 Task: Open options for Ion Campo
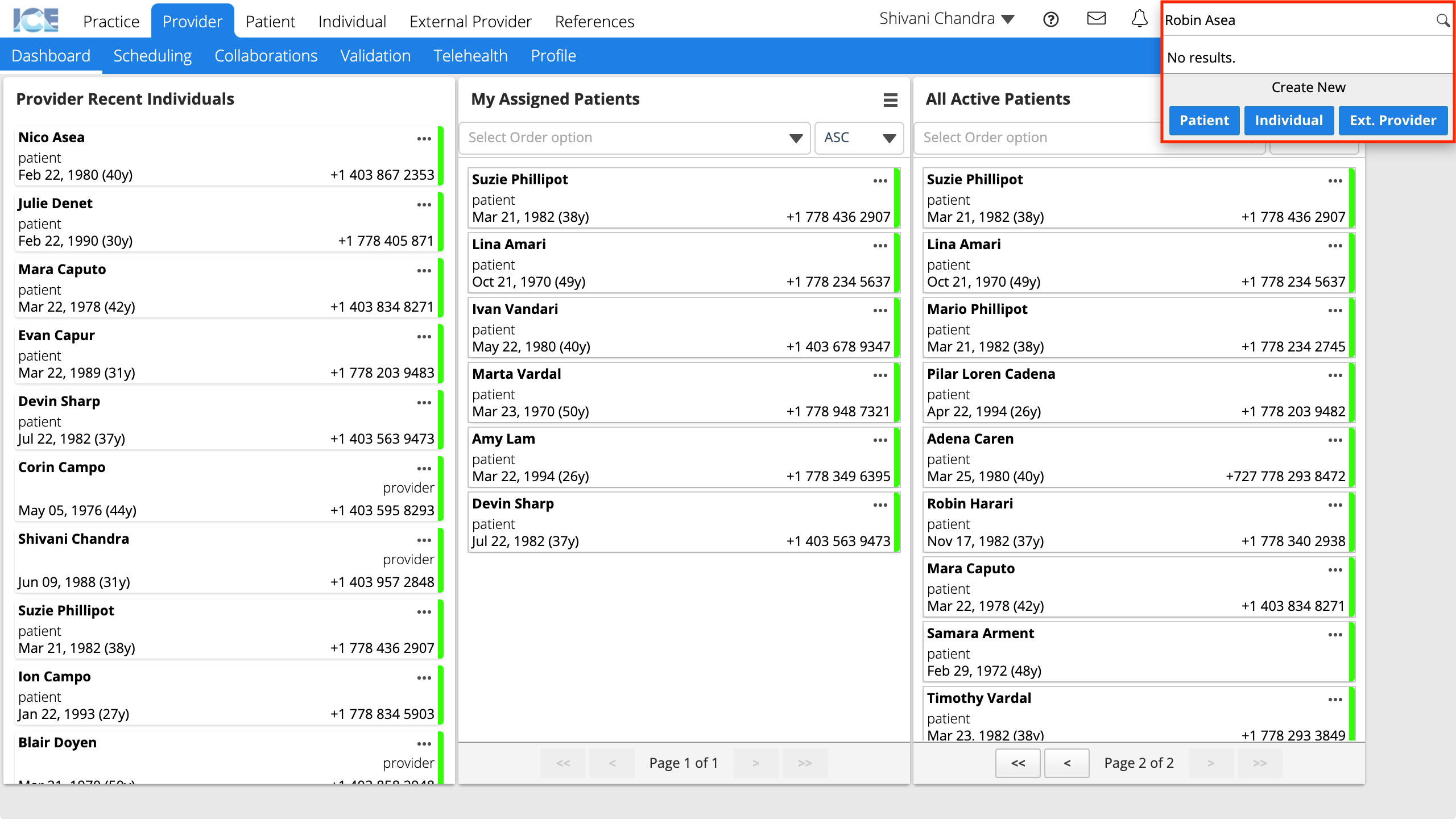[424, 678]
